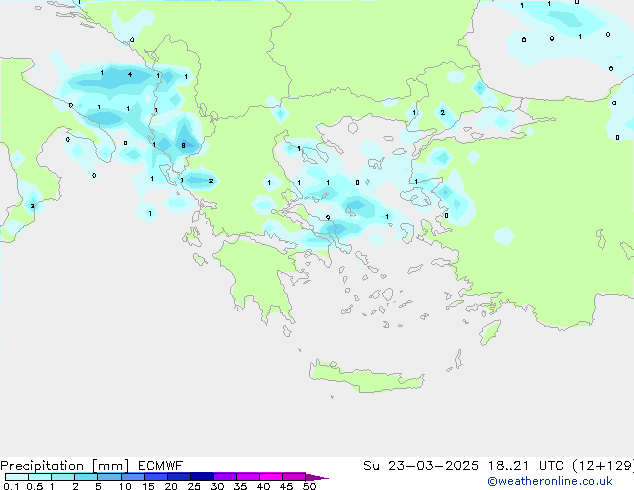Select the 10–15 mm legend swatch
The image size is (634, 490).
(x=132, y=477)
